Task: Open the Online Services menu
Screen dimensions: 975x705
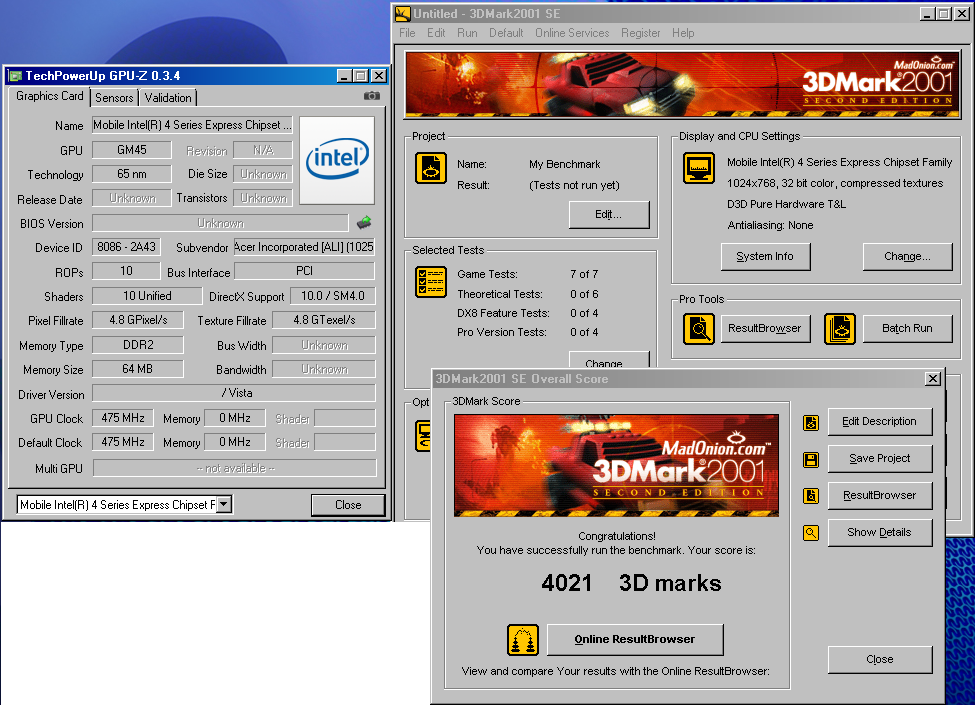Action: 572,33
